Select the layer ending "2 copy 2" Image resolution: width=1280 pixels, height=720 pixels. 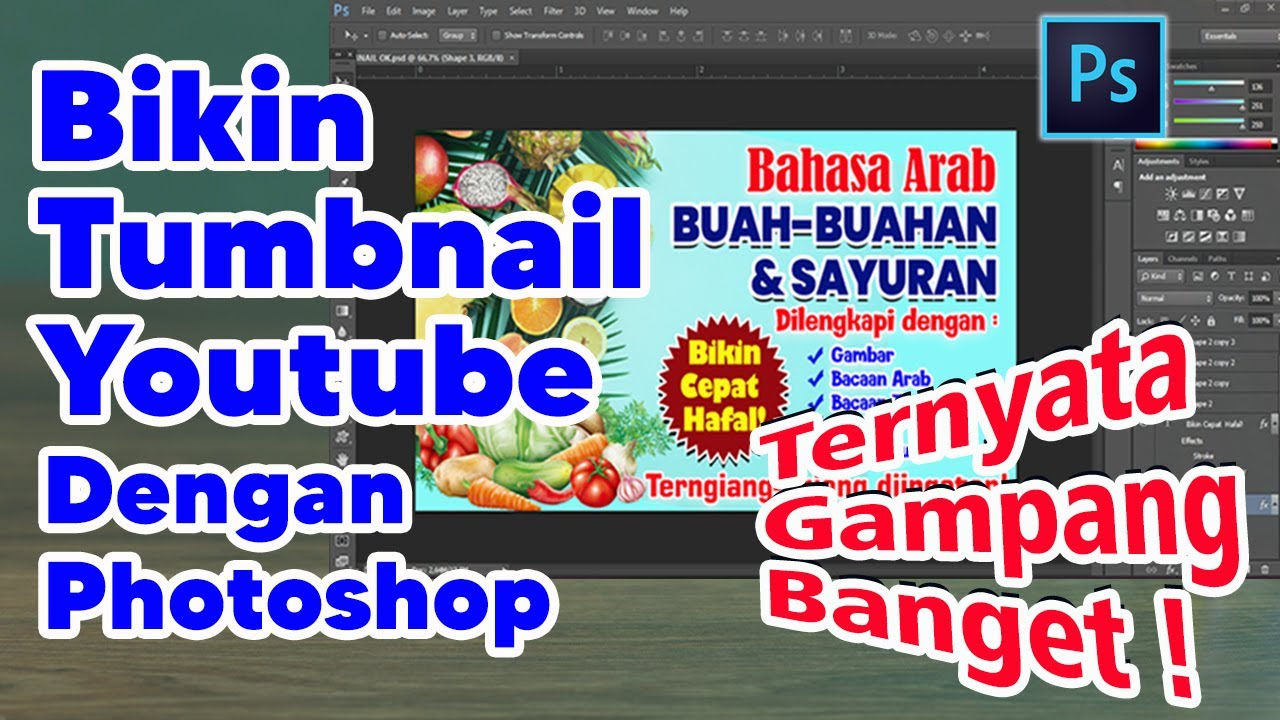click(x=1215, y=363)
